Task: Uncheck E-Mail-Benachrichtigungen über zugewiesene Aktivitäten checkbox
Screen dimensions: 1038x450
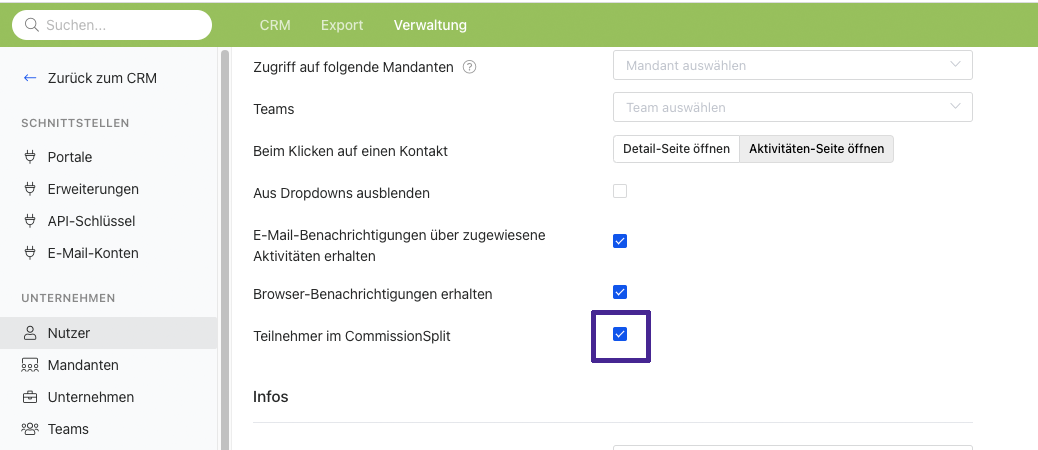Action: tap(620, 241)
